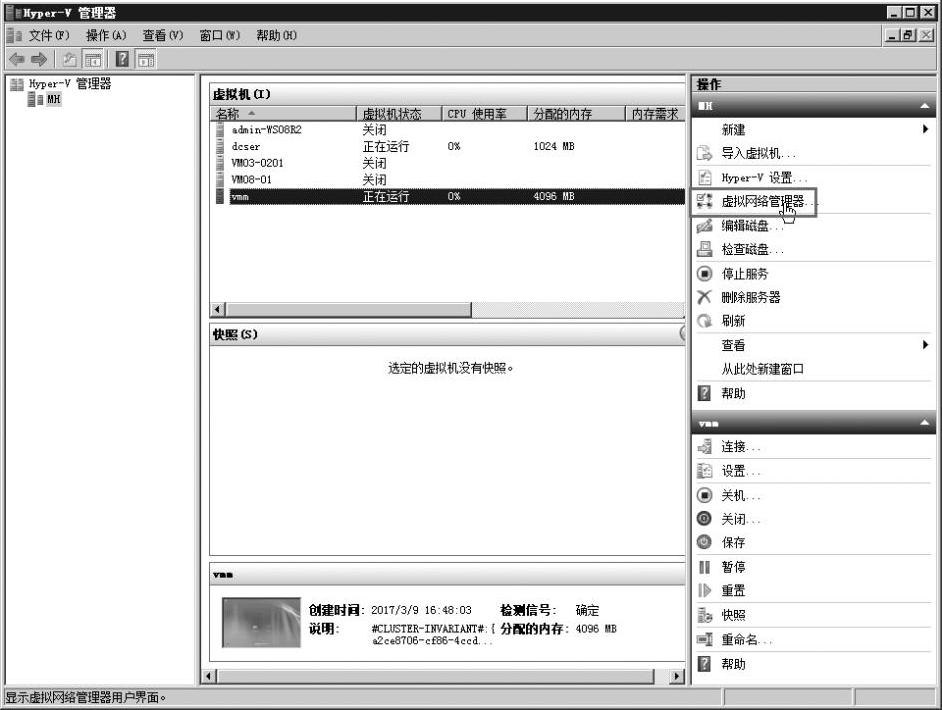Click the Inspect Disk (检查磁盘) icon
The width and height of the screenshot is (942, 710).
(x=704, y=249)
